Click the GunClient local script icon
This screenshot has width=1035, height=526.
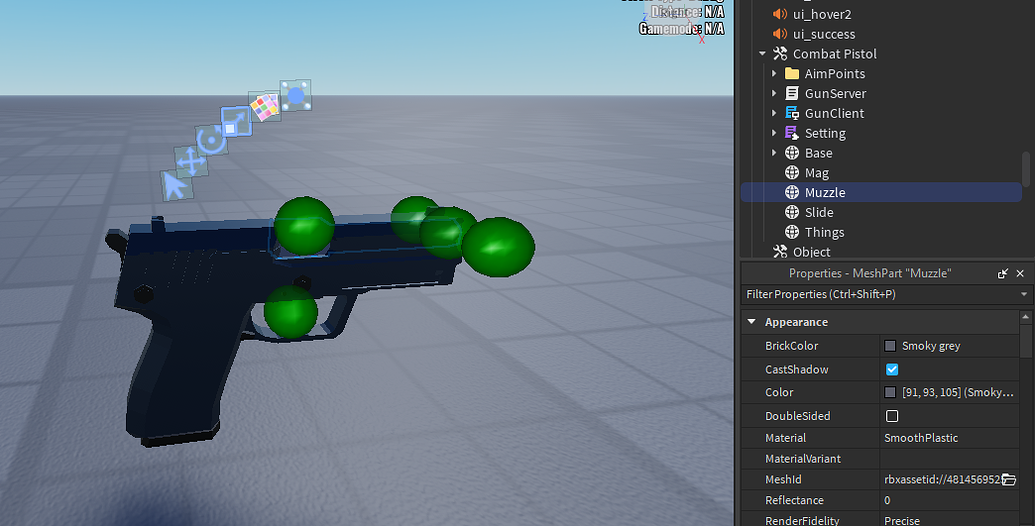pyautogui.click(x=792, y=113)
